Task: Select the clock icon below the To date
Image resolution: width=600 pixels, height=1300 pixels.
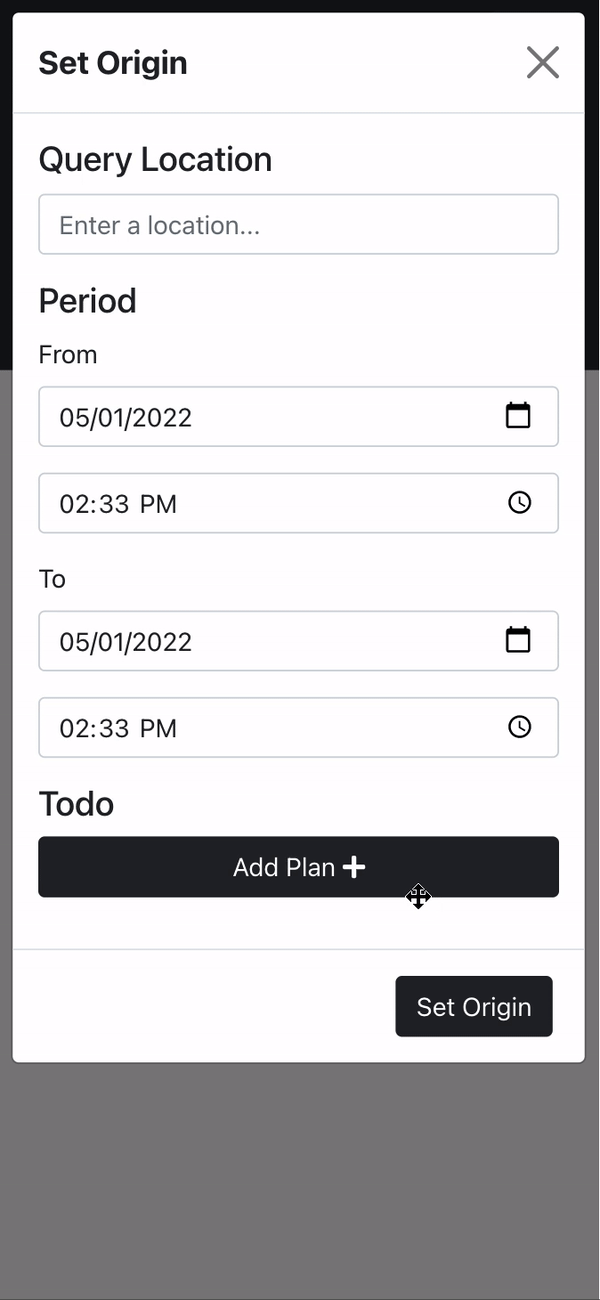Action: click(x=519, y=727)
